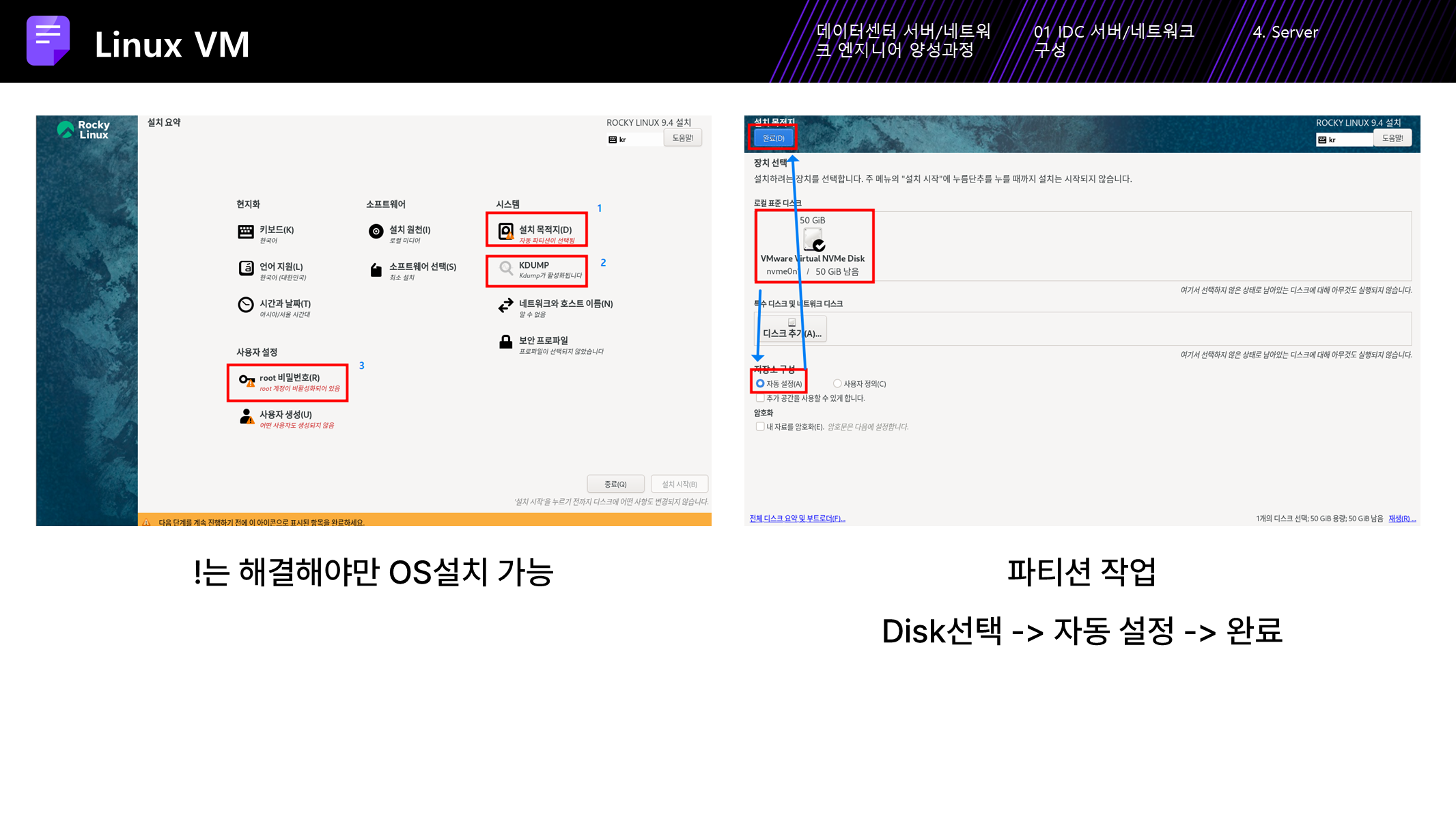The image size is (1456, 820).
Task: Open installation destination (설치 목적지) disk icon
Action: [x=505, y=232]
